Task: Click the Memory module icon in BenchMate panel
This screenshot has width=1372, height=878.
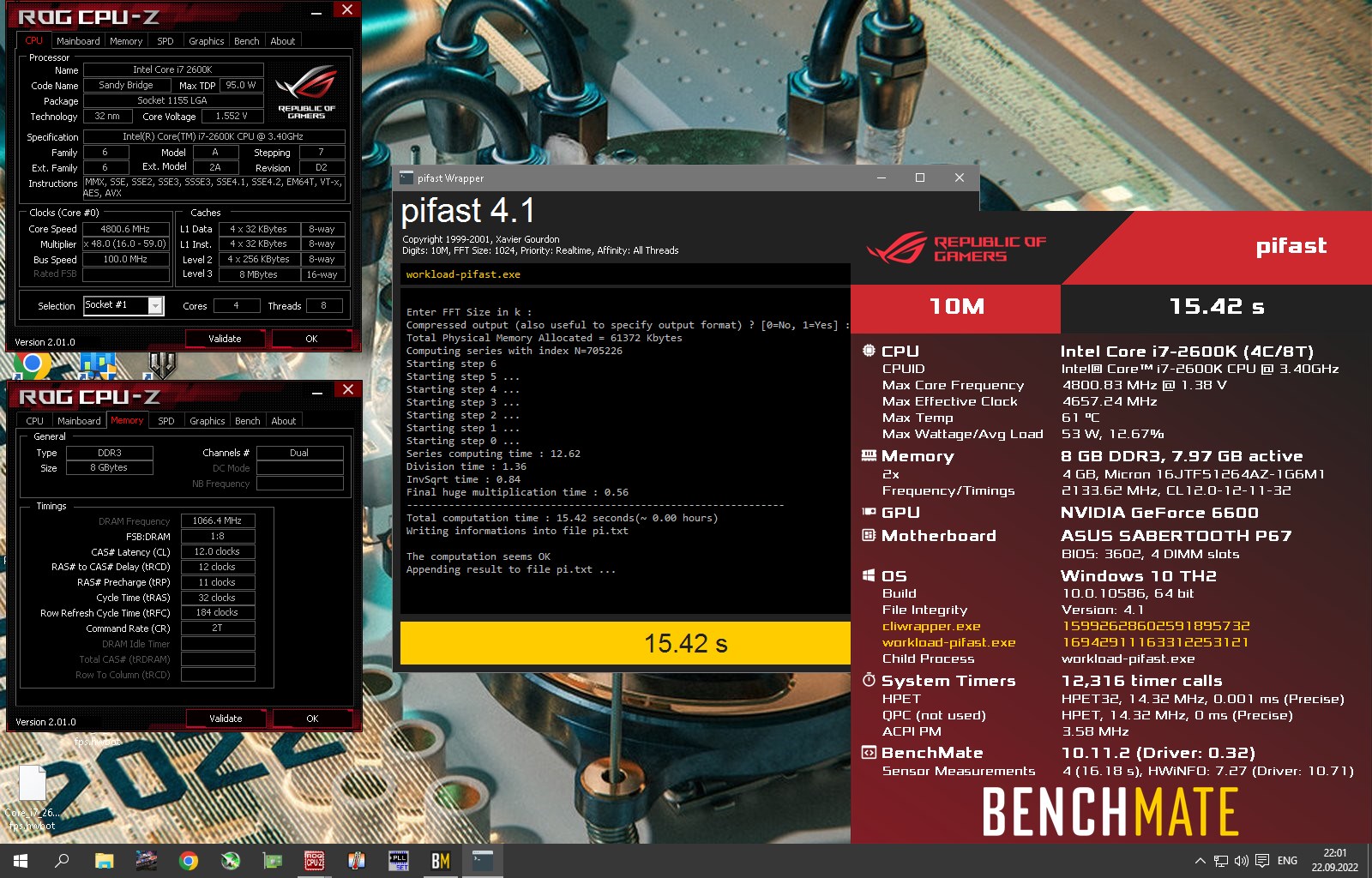Action: pos(869,455)
